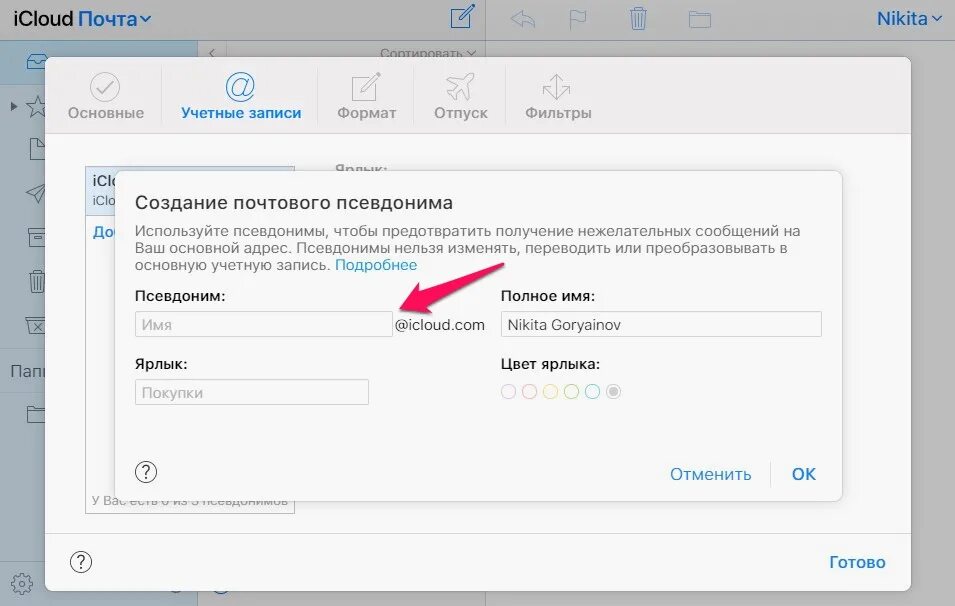Image resolution: width=955 pixels, height=606 pixels.
Task: Compose a new mail message
Action: pos(462,18)
